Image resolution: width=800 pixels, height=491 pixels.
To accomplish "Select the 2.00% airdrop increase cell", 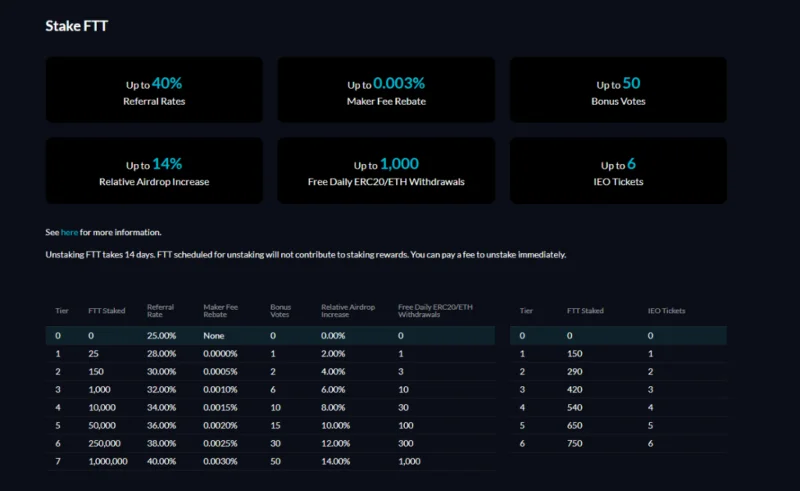I will click(x=333, y=354).
